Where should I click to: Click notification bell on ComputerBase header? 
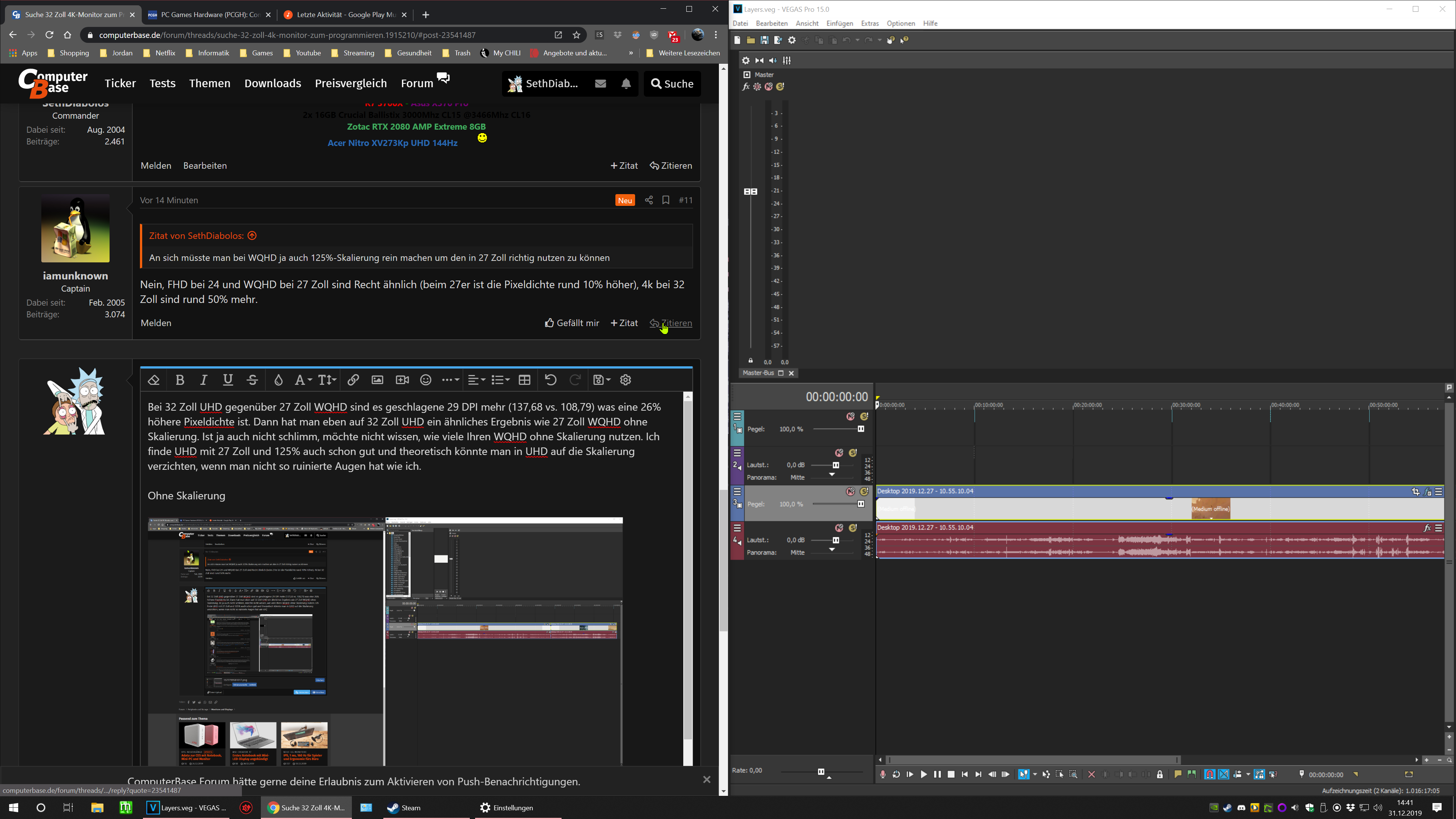point(626,84)
